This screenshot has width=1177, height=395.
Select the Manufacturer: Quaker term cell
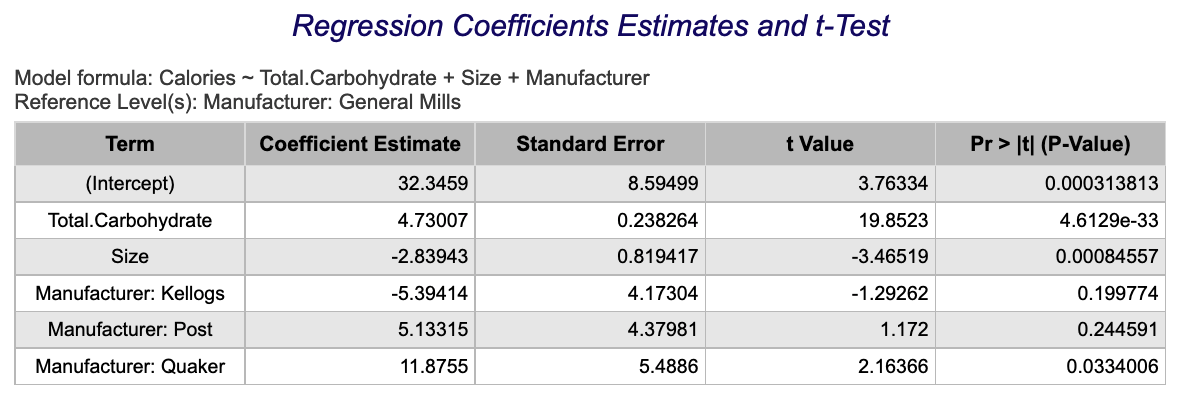tap(130, 366)
